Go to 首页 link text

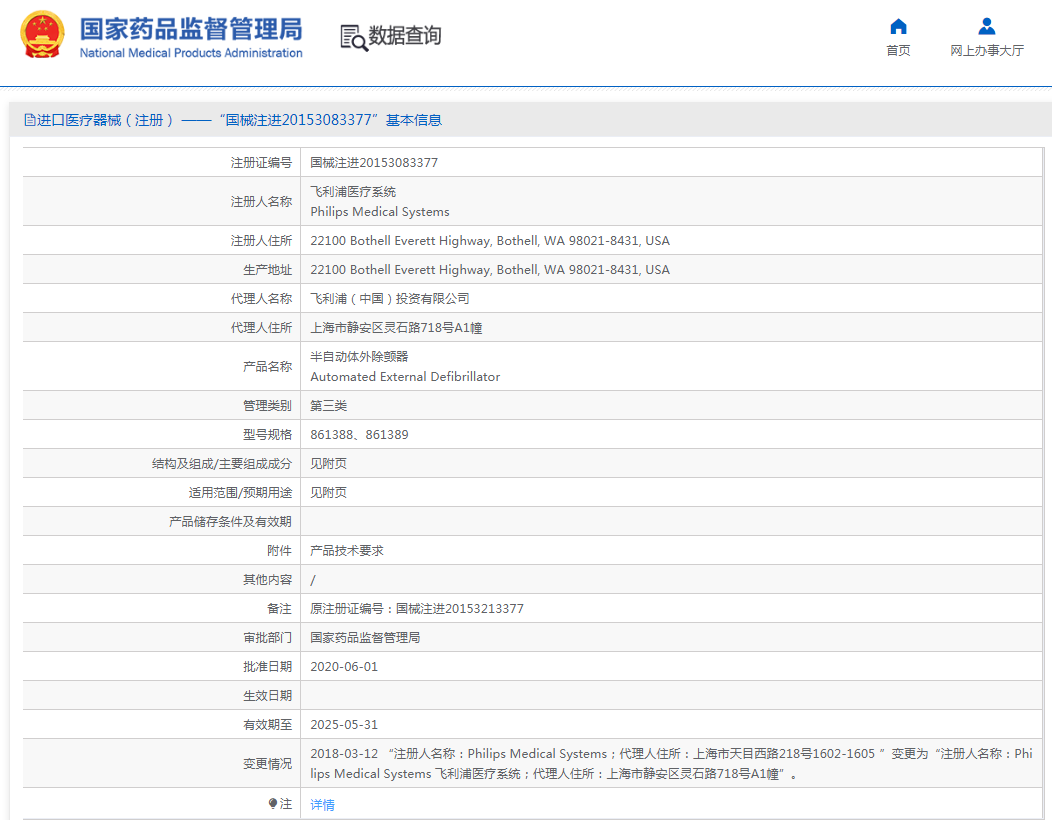click(x=898, y=50)
